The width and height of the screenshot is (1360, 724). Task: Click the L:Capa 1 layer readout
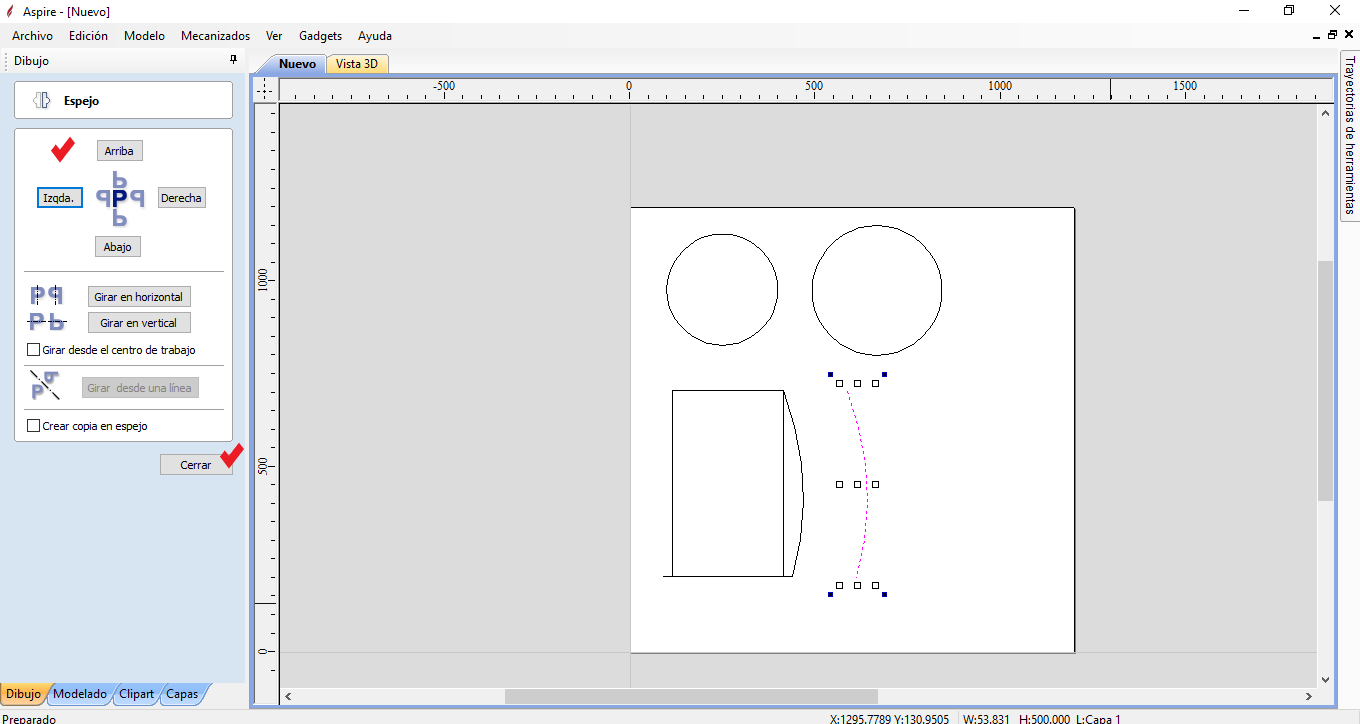tap(1099, 718)
